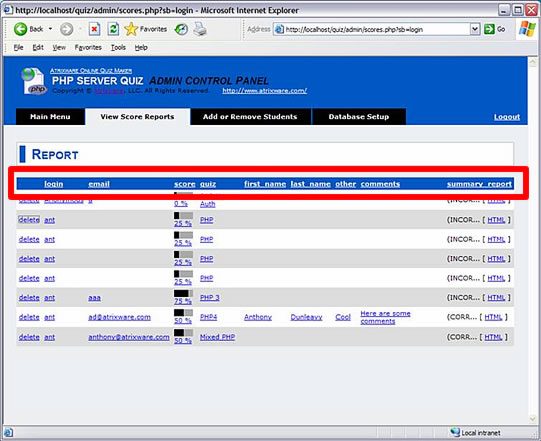Stop page loading with the red X icon

pos(94,29)
